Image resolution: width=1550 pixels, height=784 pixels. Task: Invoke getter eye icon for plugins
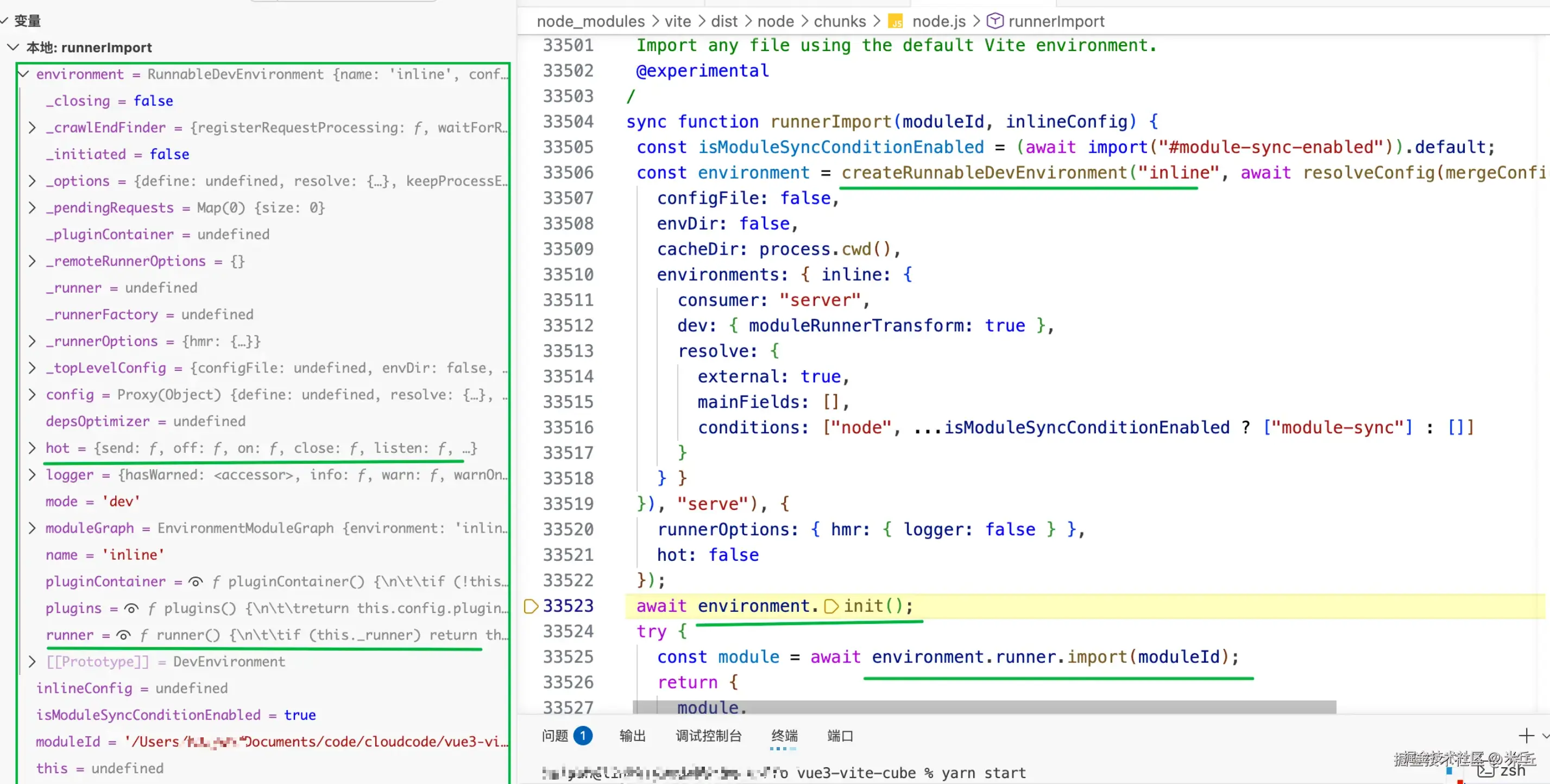point(131,608)
